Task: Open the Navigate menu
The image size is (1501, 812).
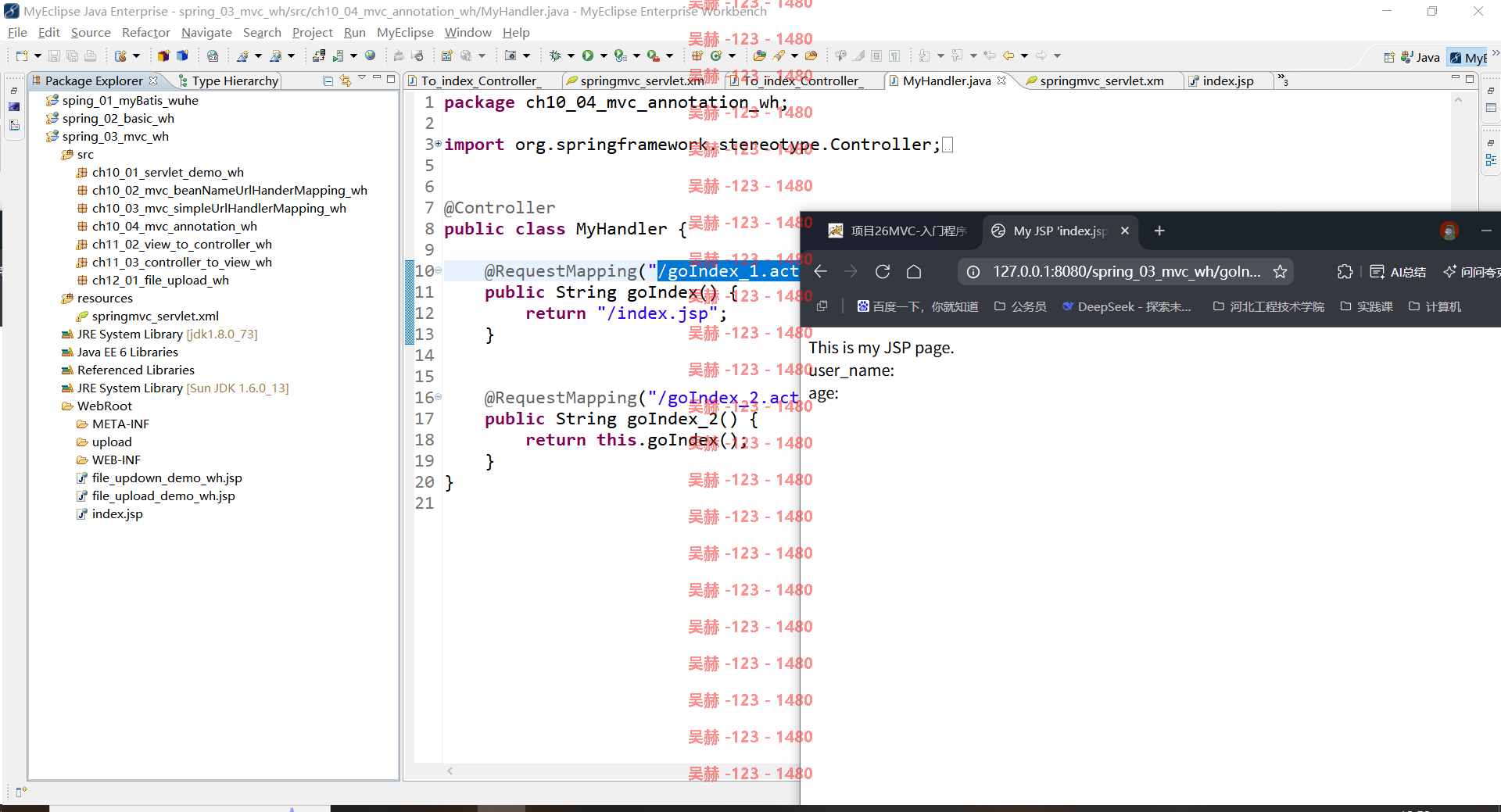Action: point(206,32)
